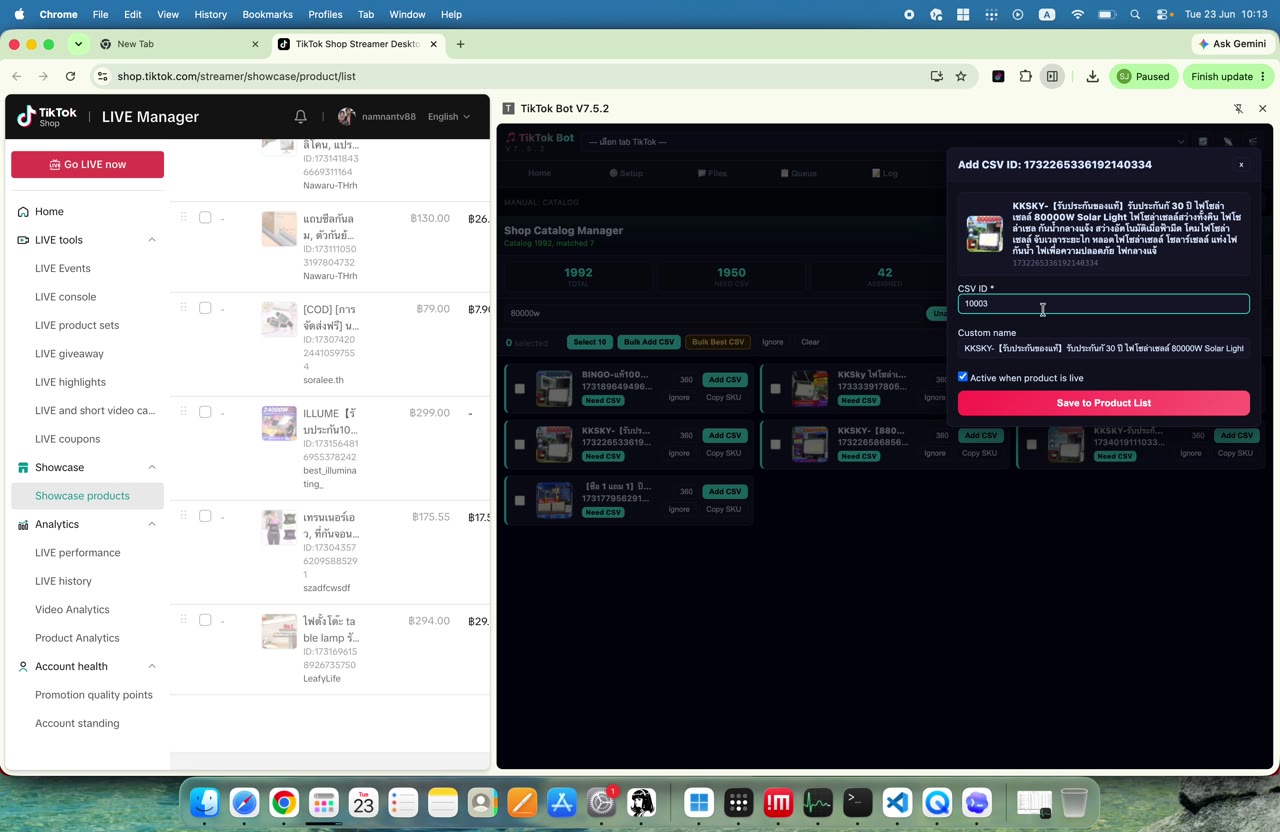Click the Chrome address bar URL
The width and height of the screenshot is (1280, 832).
236,76
